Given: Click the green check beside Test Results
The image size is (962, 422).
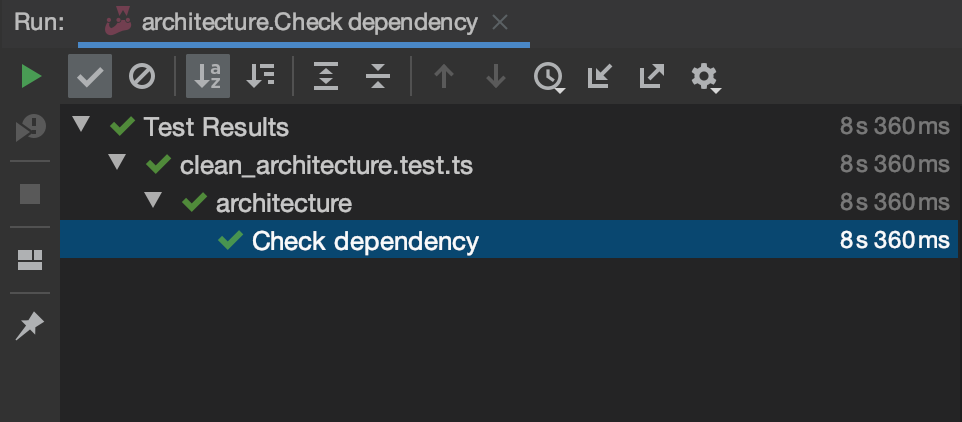Looking at the screenshot, I should click(123, 127).
